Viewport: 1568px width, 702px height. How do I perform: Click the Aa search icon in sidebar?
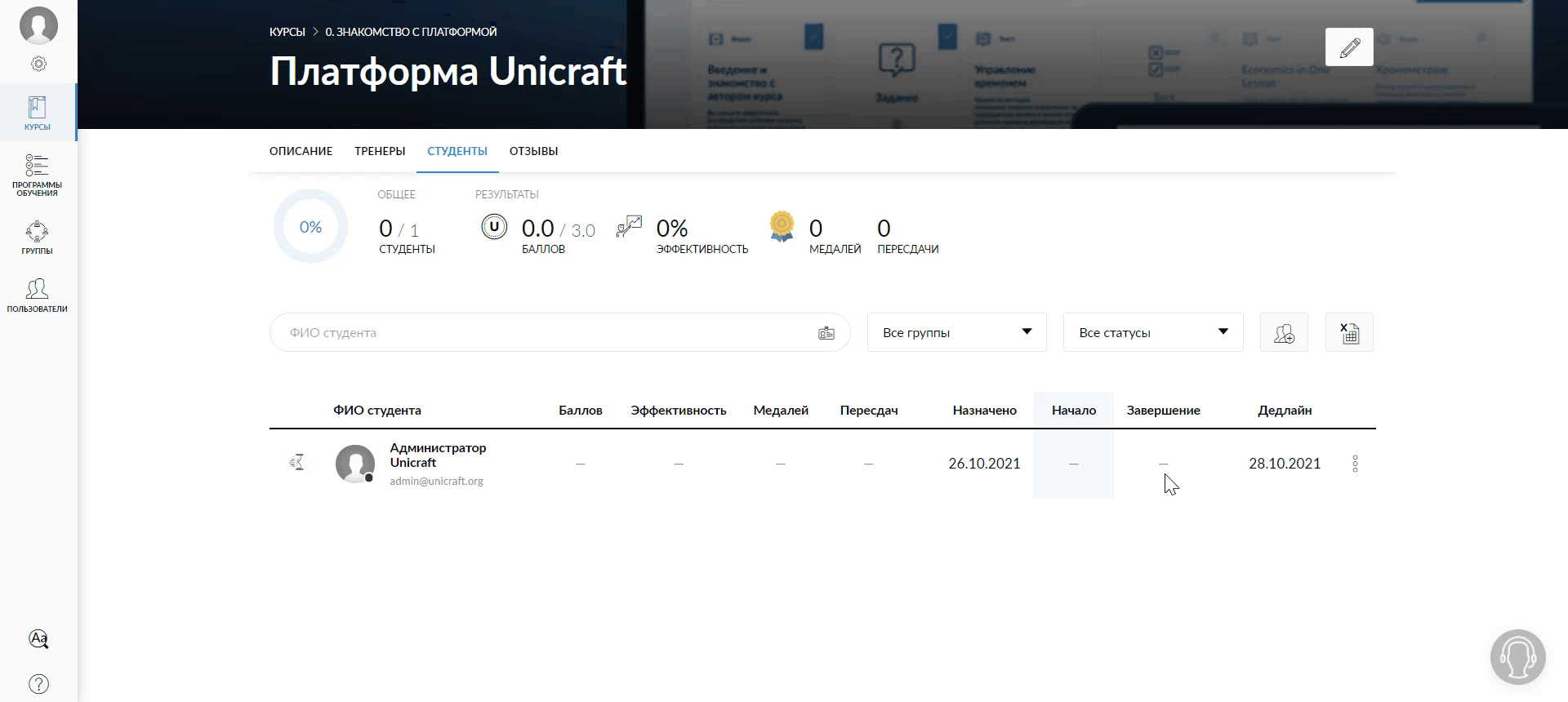38,638
